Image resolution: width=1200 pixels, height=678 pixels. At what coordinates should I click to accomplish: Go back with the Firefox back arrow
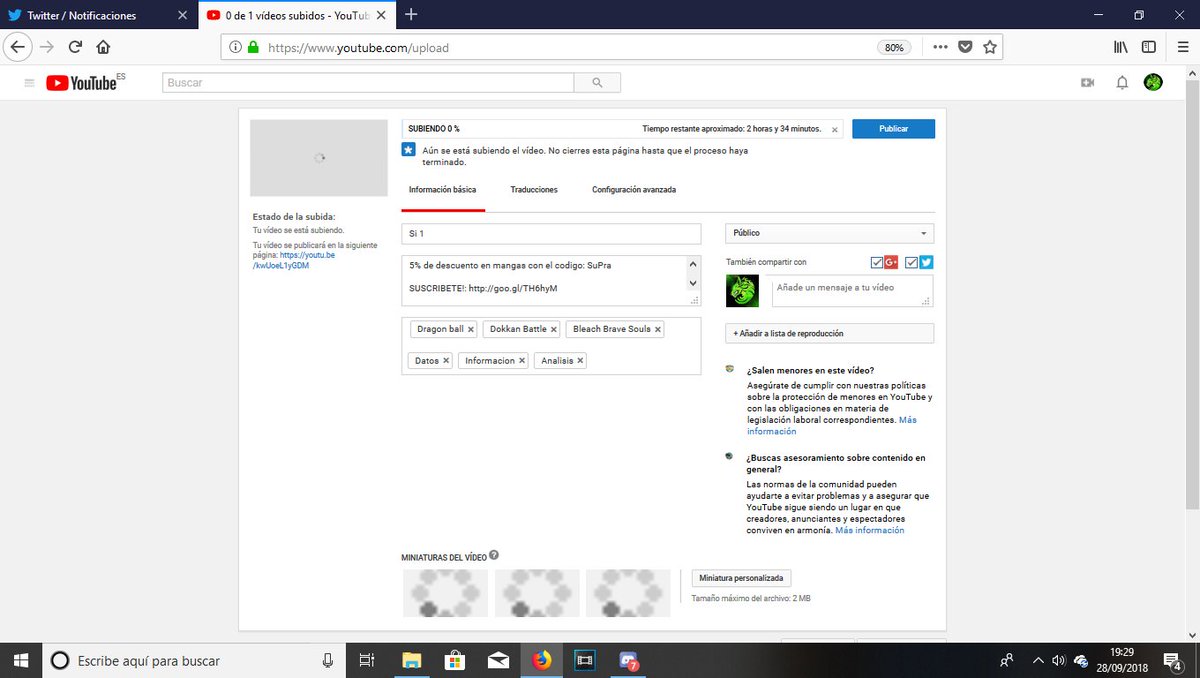click(19, 47)
